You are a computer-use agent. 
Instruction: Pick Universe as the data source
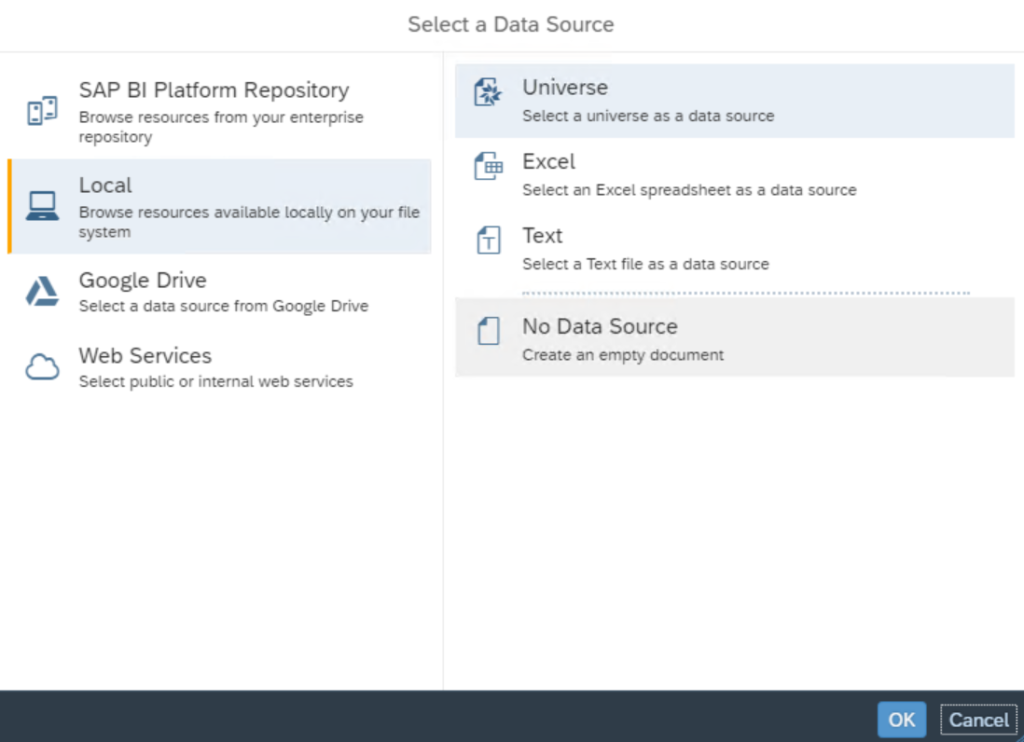point(735,101)
